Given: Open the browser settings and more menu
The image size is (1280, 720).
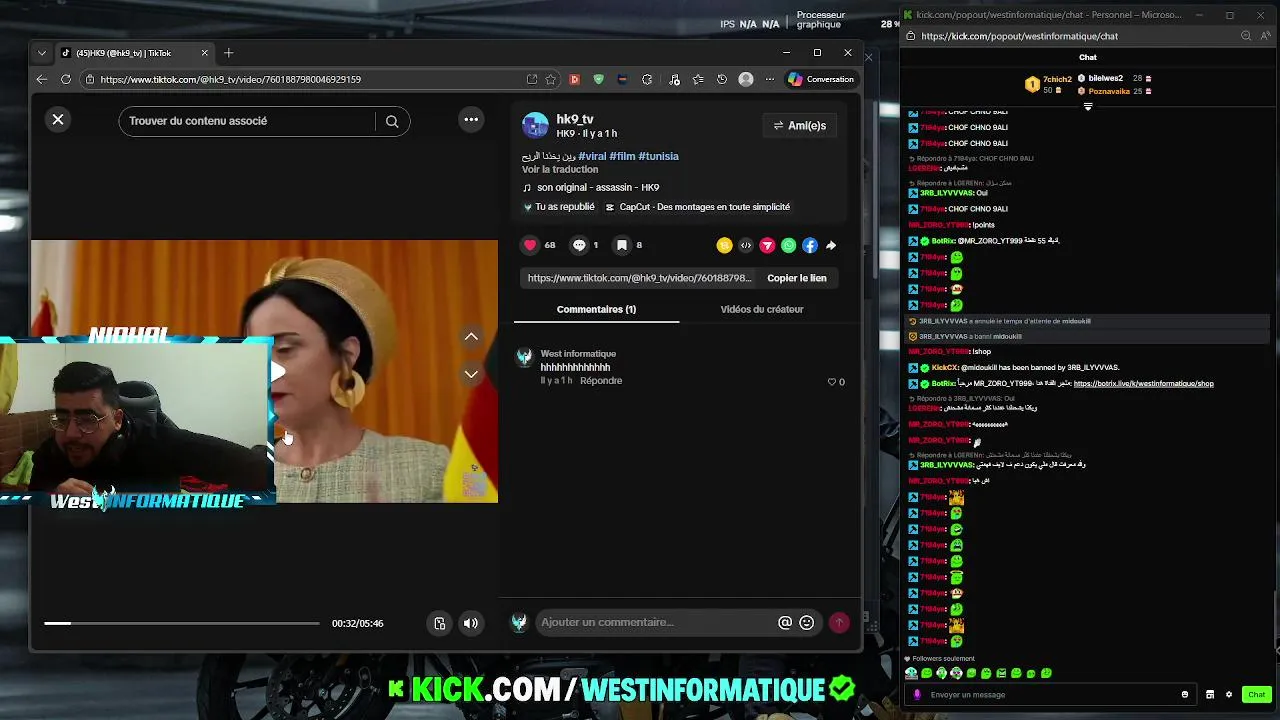Looking at the screenshot, I should pyautogui.click(x=769, y=79).
